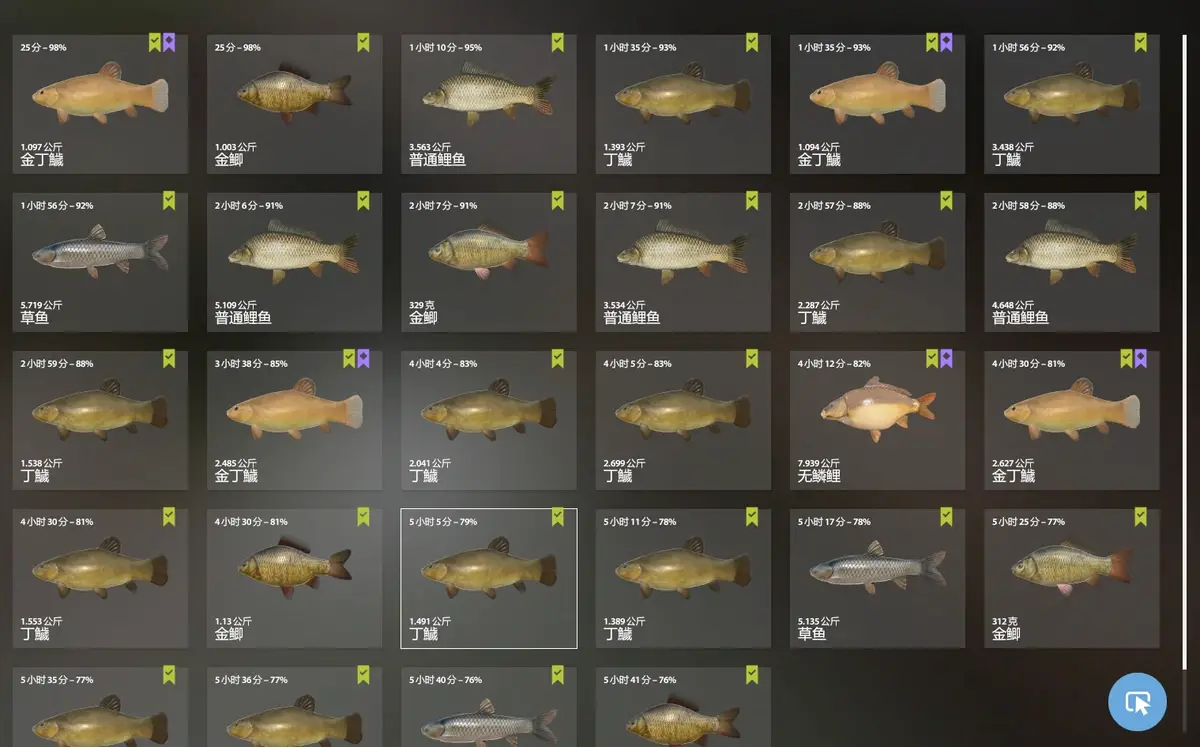Click the purple ribbon icon on the 1.097公斤 金丁鱥 card
Screen dimensions: 1200x747
169,42
